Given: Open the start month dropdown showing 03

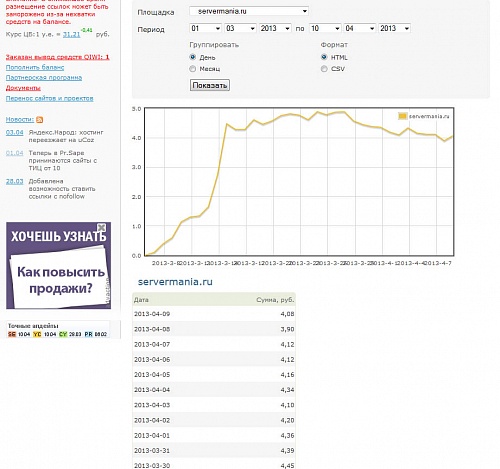Looking at the screenshot, I should pos(240,28).
